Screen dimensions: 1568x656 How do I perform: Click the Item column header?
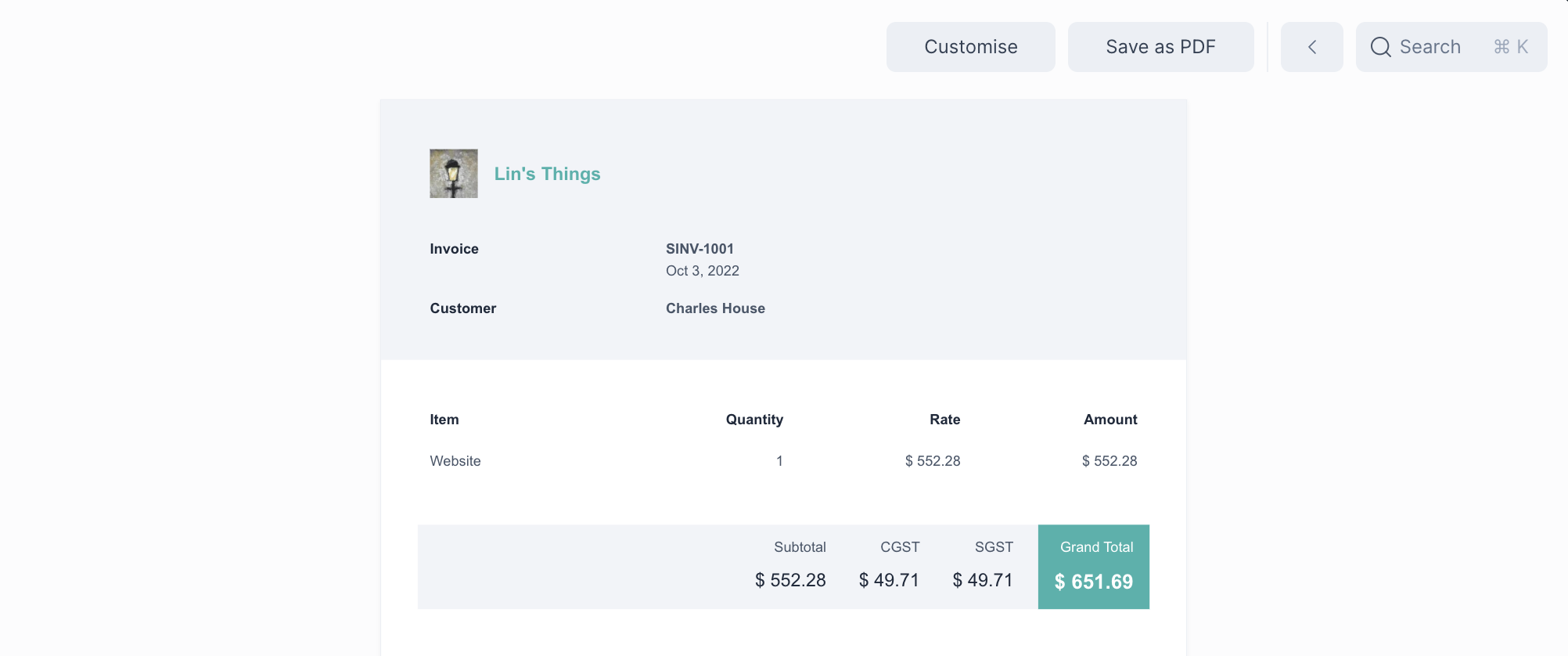pyautogui.click(x=444, y=420)
